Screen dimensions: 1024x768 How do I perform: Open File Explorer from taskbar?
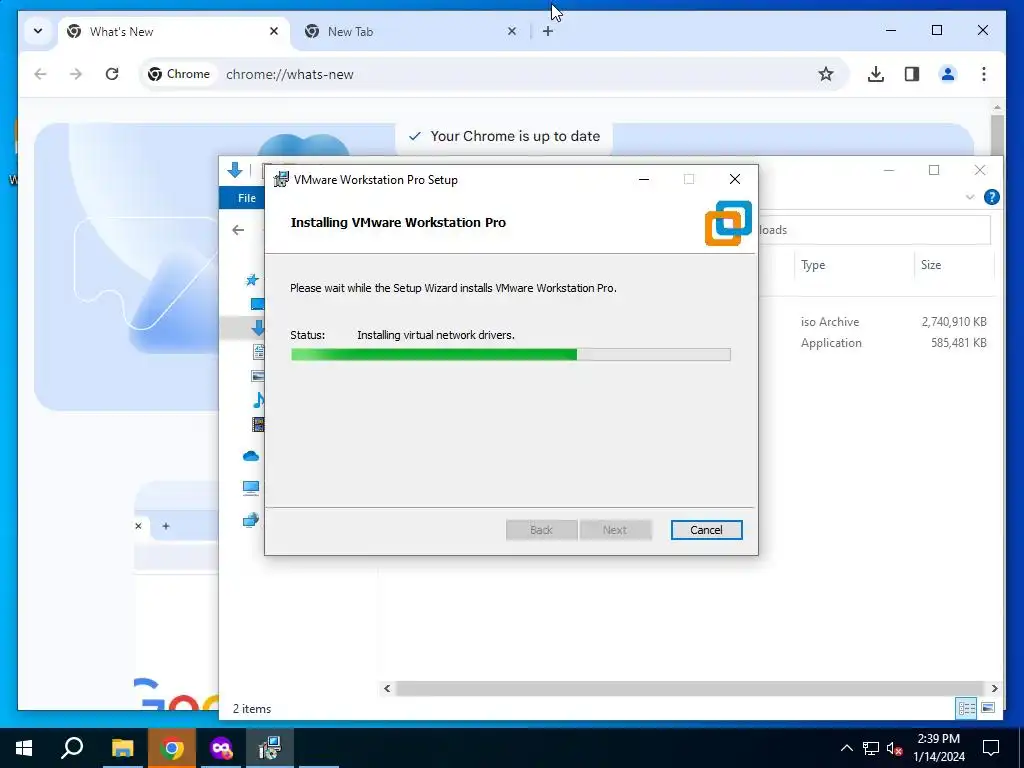122,748
